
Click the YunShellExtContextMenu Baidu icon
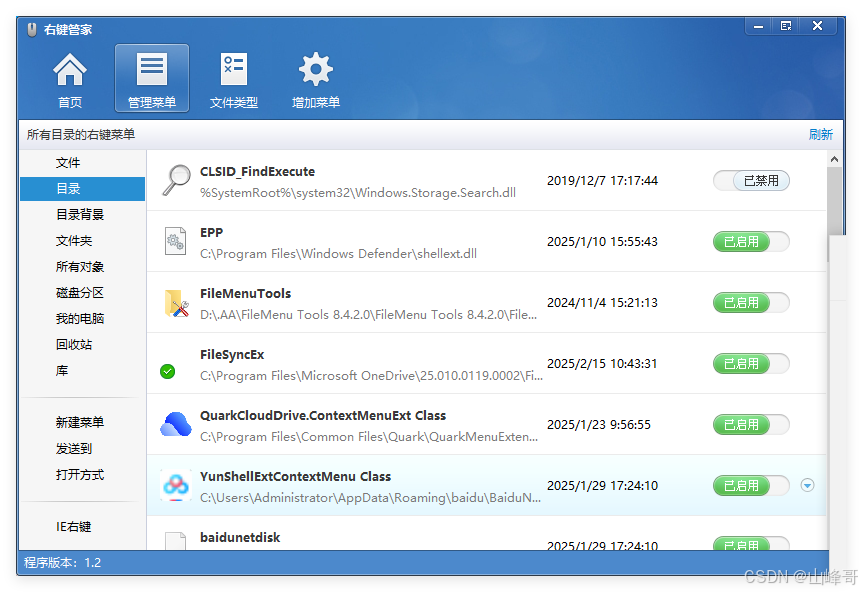pyautogui.click(x=176, y=485)
